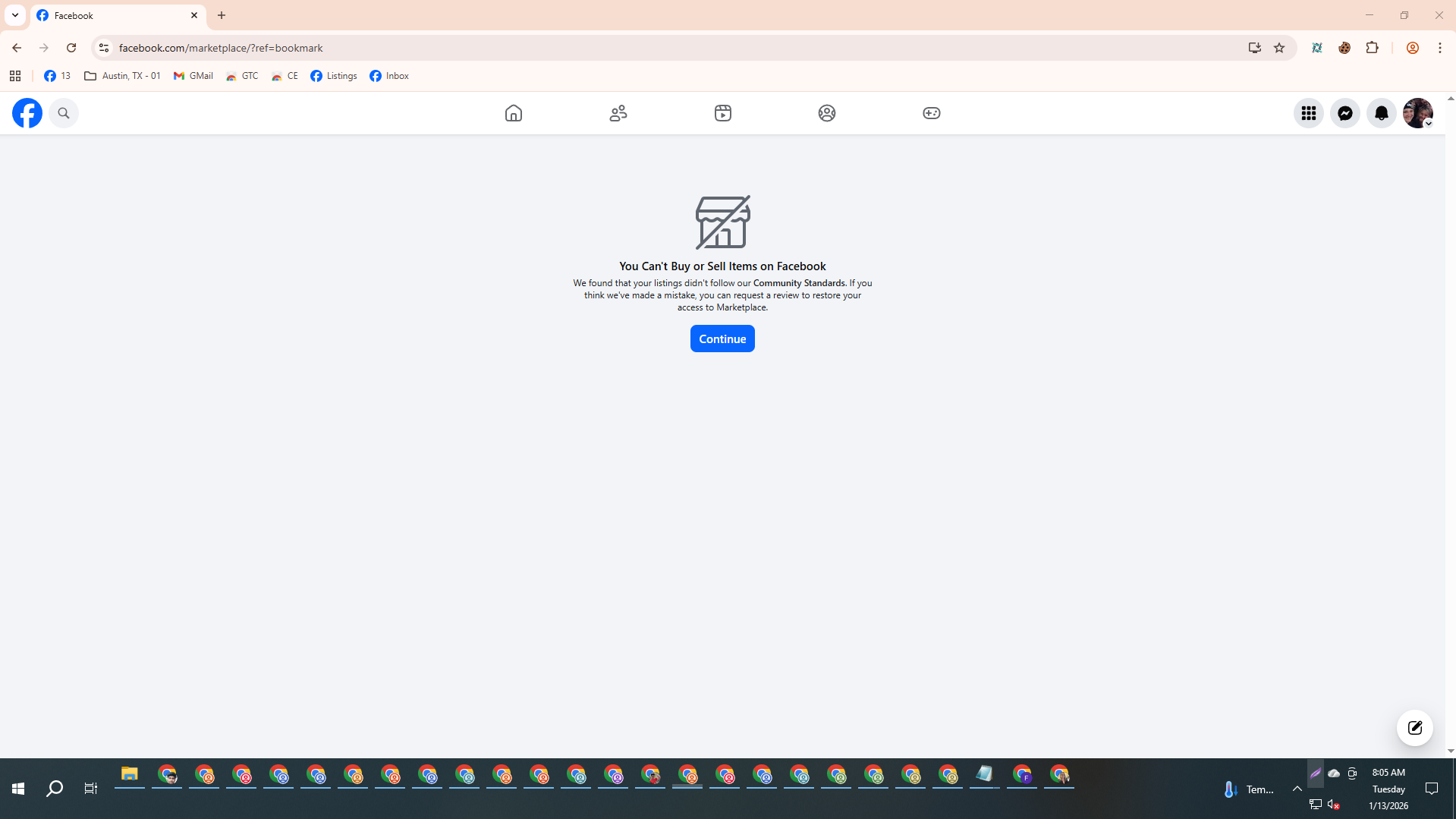Open the apps grid bookmark
This screenshot has height=819, width=1456.
15,76
